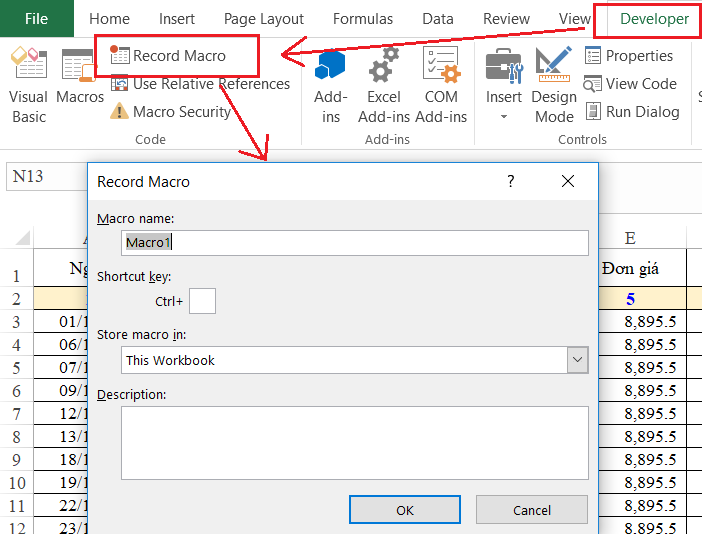Click cell with blue number 5

[x=642, y=298]
